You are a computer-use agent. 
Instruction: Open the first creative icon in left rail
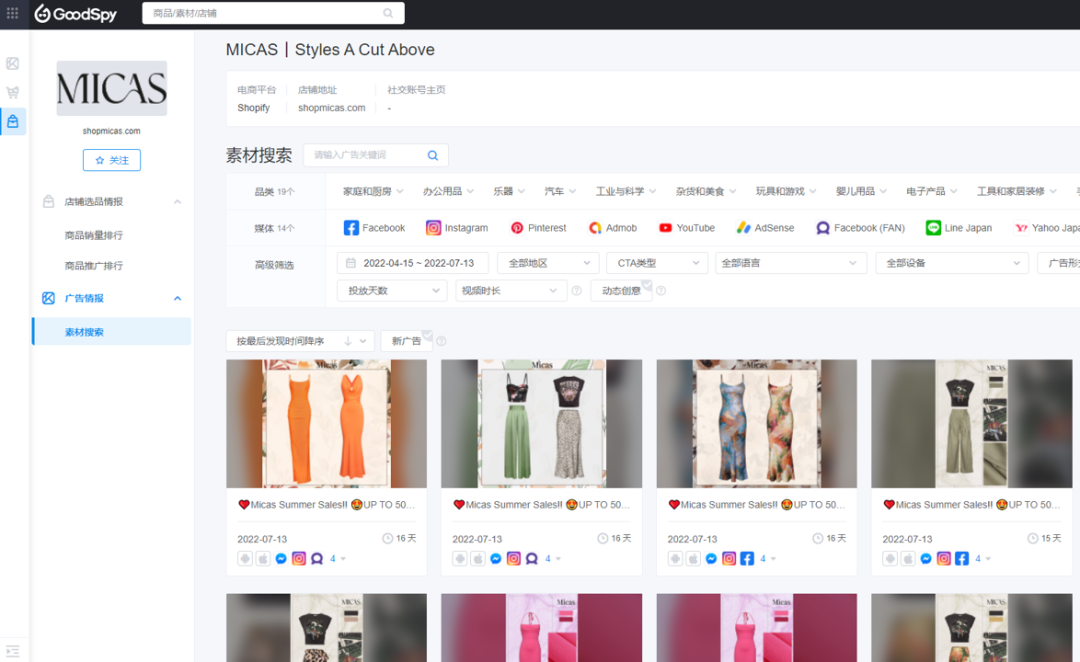[12, 63]
